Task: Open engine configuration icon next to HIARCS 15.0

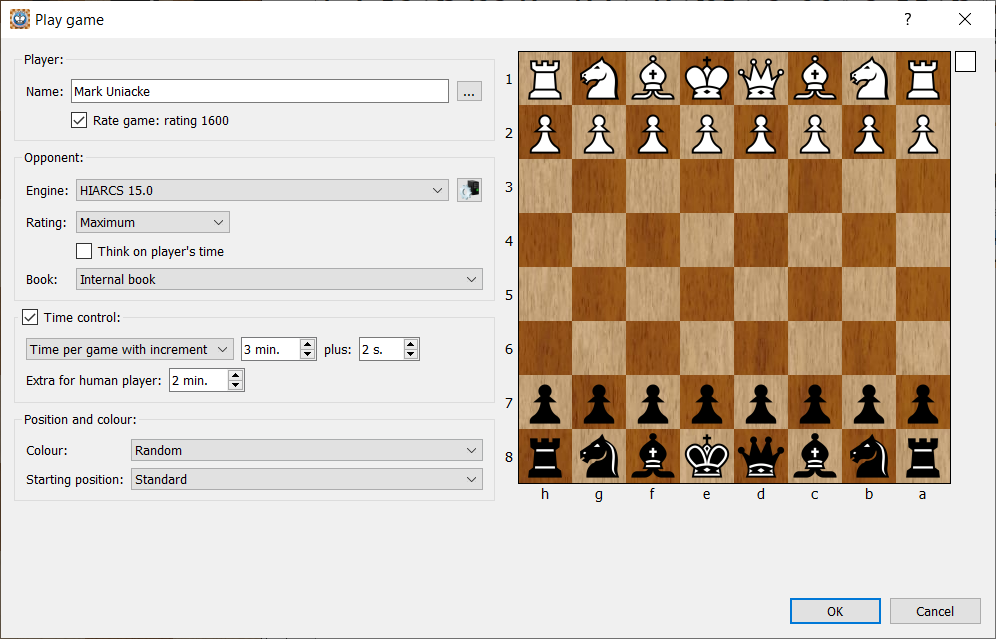Action: point(469,191)
